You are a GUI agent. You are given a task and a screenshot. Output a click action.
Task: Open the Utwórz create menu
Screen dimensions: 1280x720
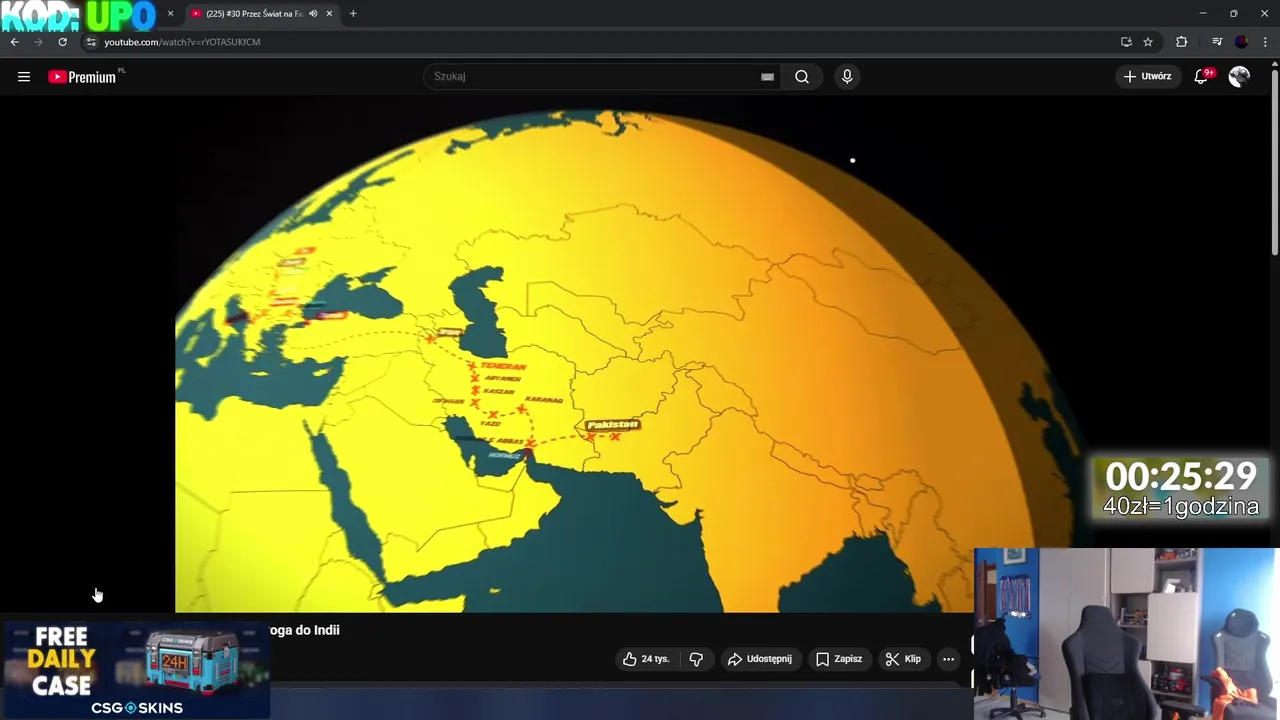pos(1148,77)
